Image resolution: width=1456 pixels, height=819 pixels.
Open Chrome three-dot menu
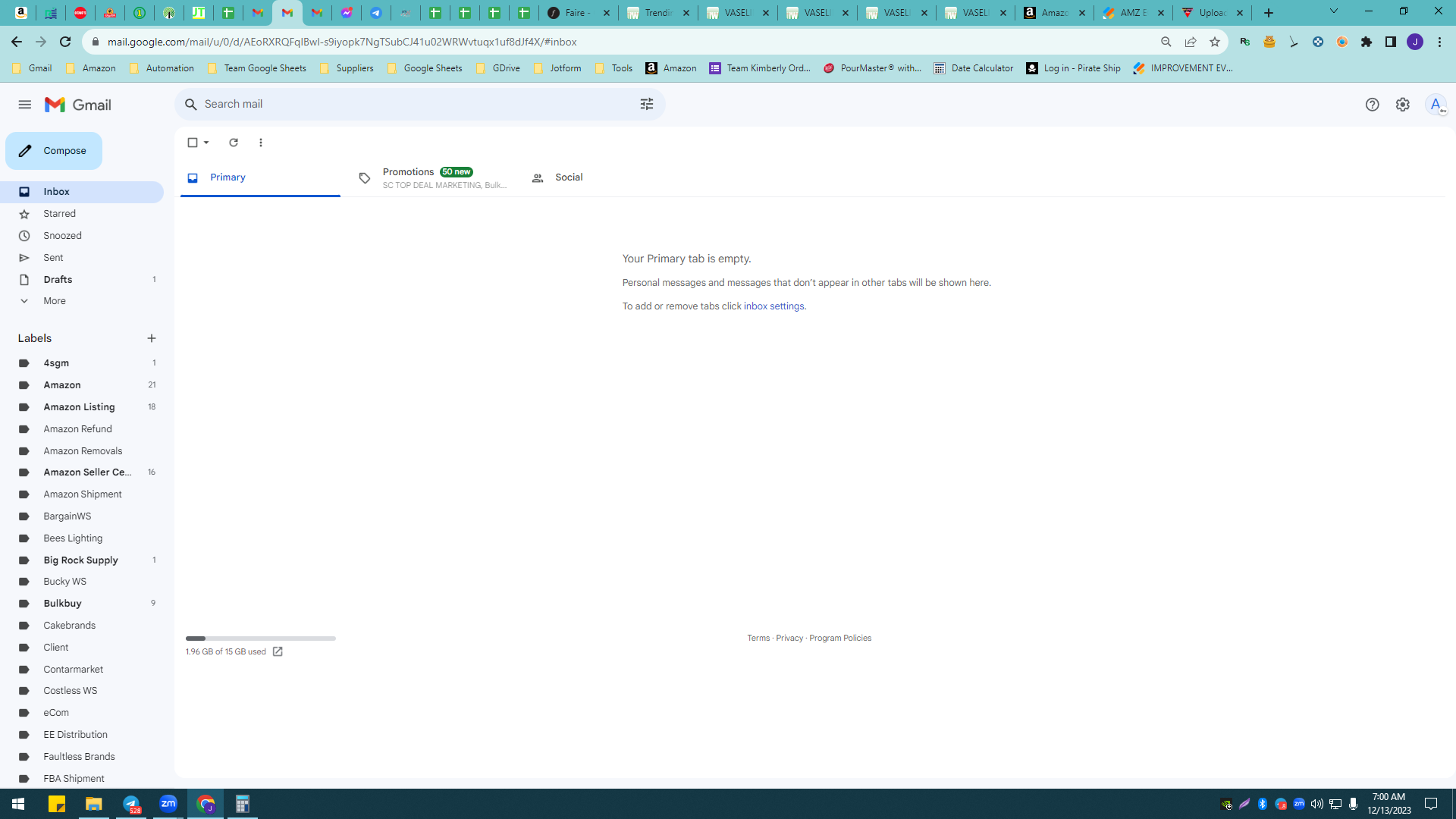click(x=1439, y=42)
